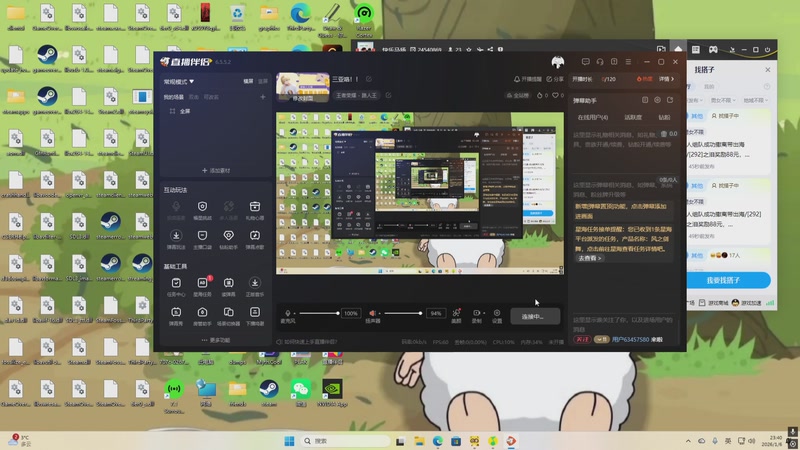This screenshot has width=800, height=450.
Task: Open the 主播口袋 pocket tool
Action: coord(203,239)
